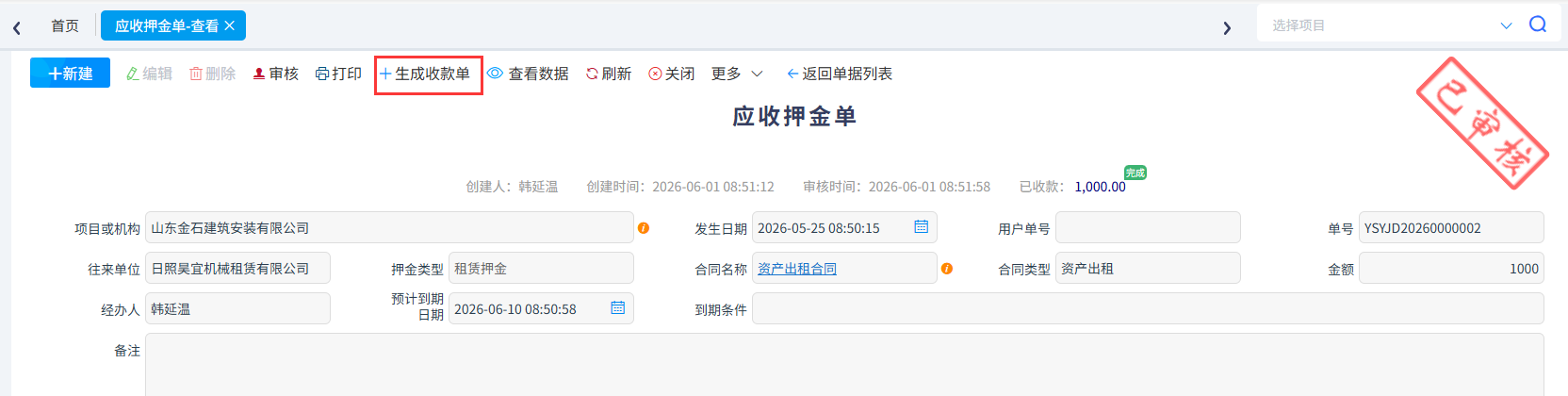The image size is (1568, 396).
Task: Close the 应收押金单-查看 tab
Action: point(229,25)
